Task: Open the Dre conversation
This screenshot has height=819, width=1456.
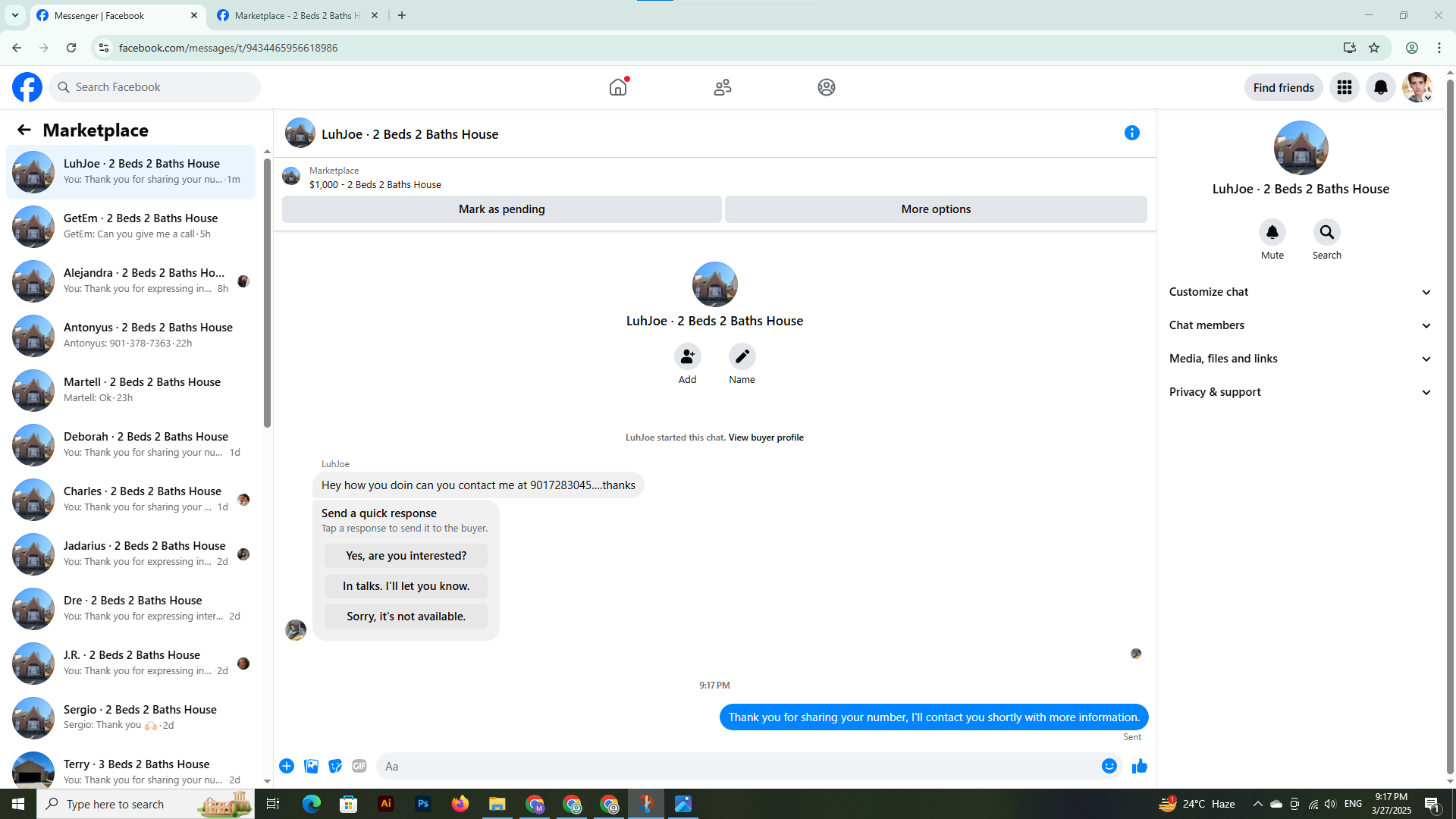Action: click(x=131, y=608)
